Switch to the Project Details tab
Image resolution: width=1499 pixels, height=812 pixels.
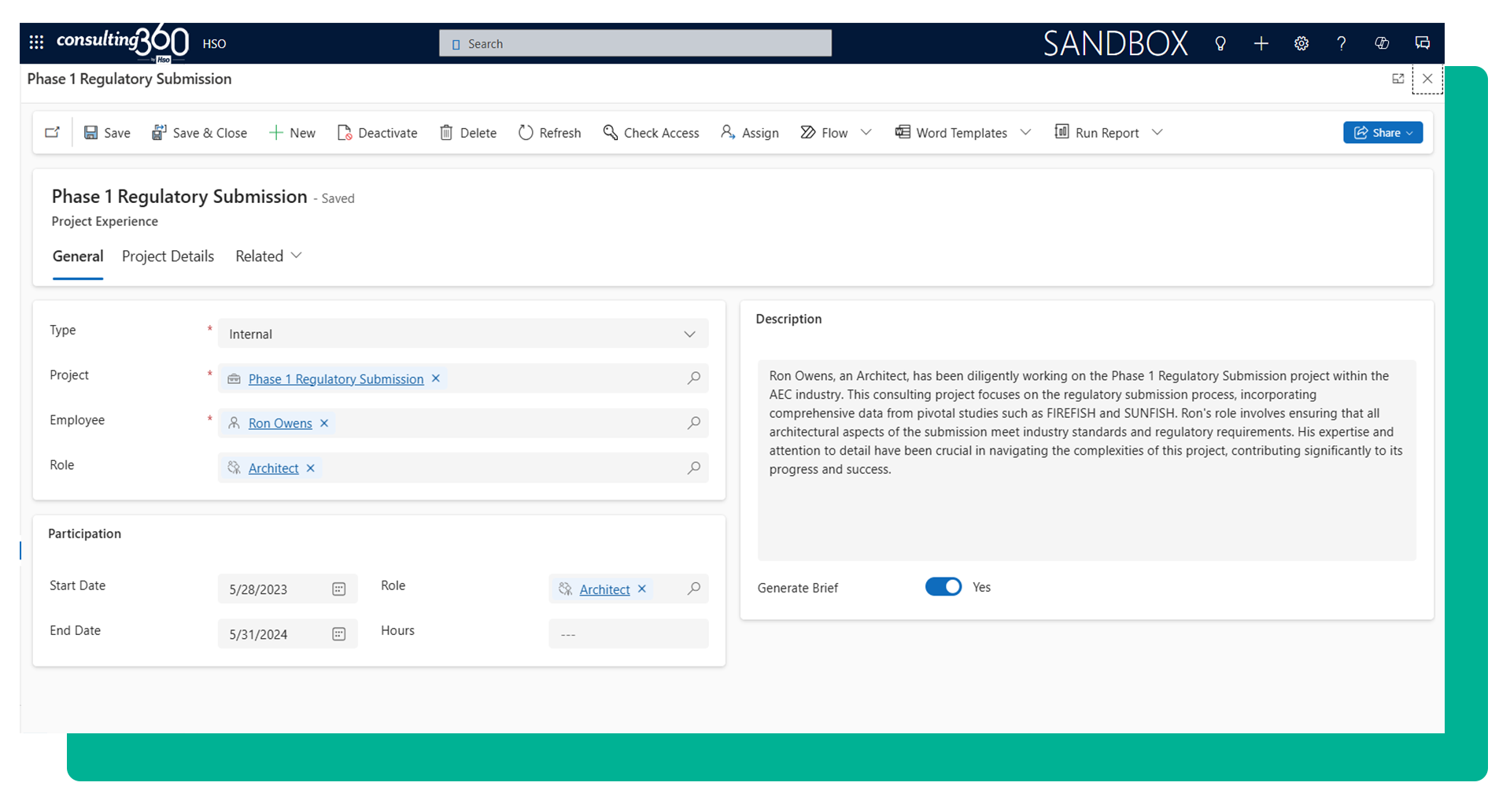click(x=168, y=257)
